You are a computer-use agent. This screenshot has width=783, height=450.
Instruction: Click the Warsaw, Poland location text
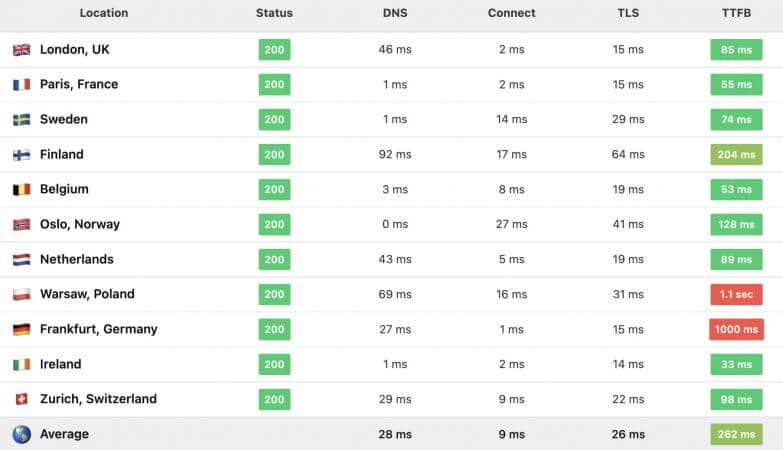point(87,294)
